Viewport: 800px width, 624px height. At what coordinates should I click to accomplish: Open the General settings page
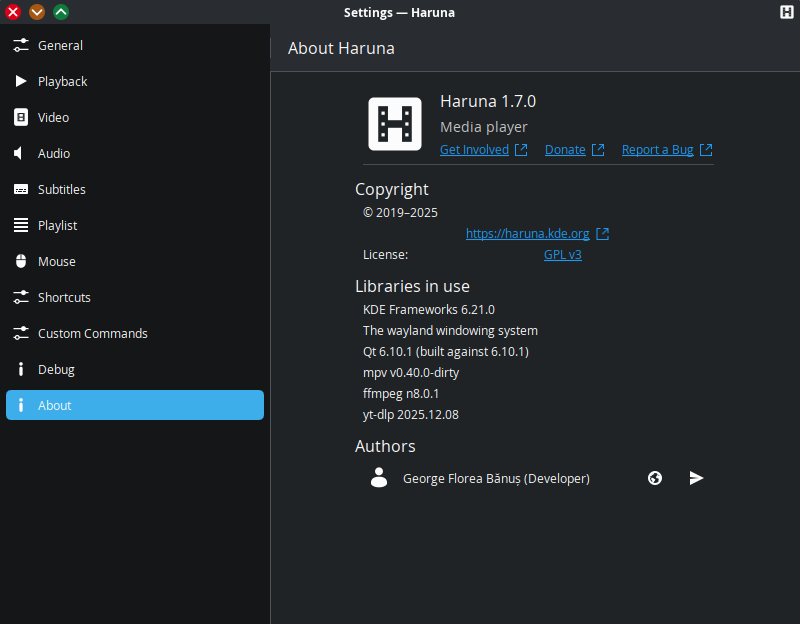coord(60,45)
